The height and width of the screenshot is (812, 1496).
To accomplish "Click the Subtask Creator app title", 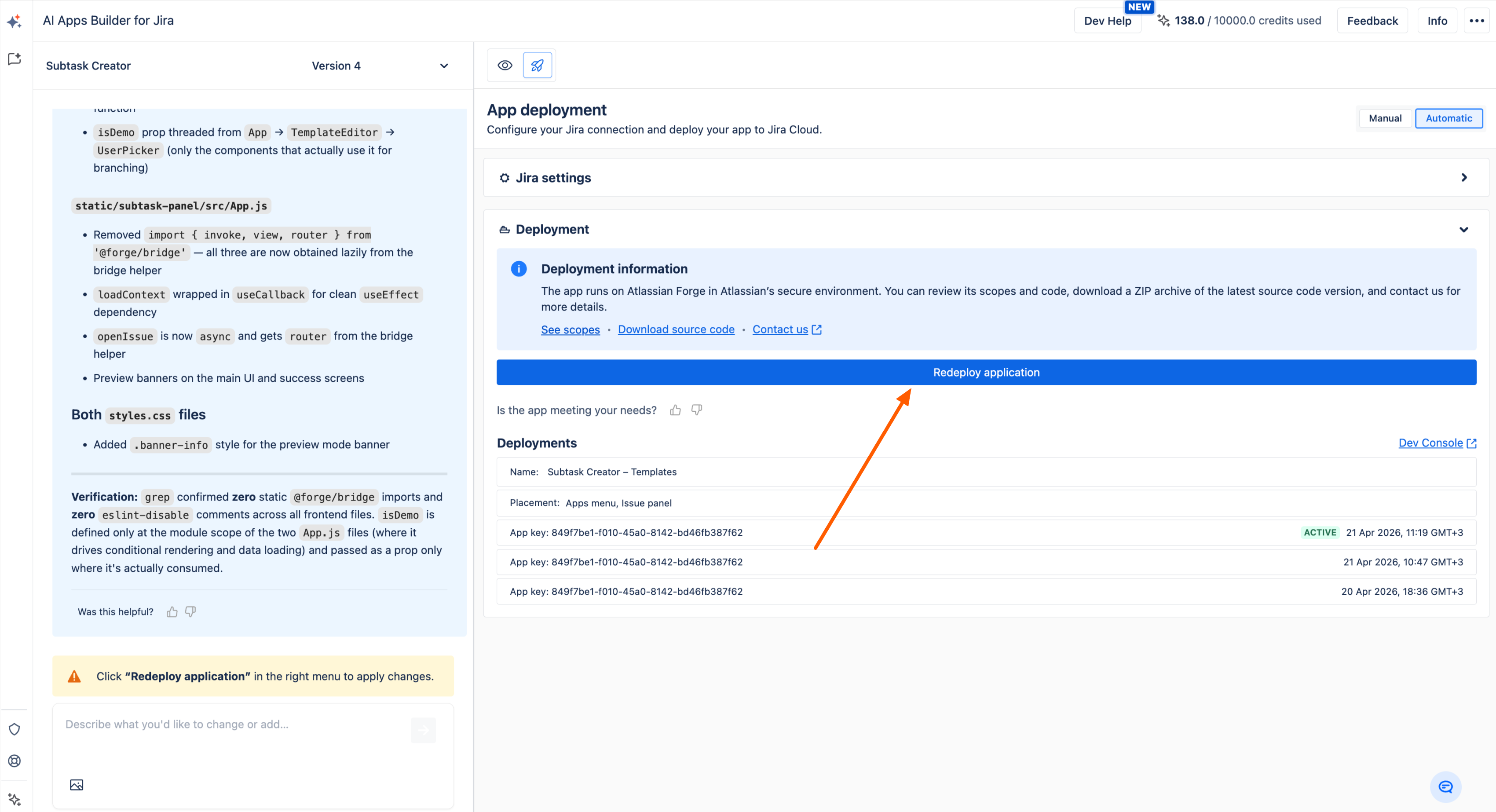I will tap(88, 66).
